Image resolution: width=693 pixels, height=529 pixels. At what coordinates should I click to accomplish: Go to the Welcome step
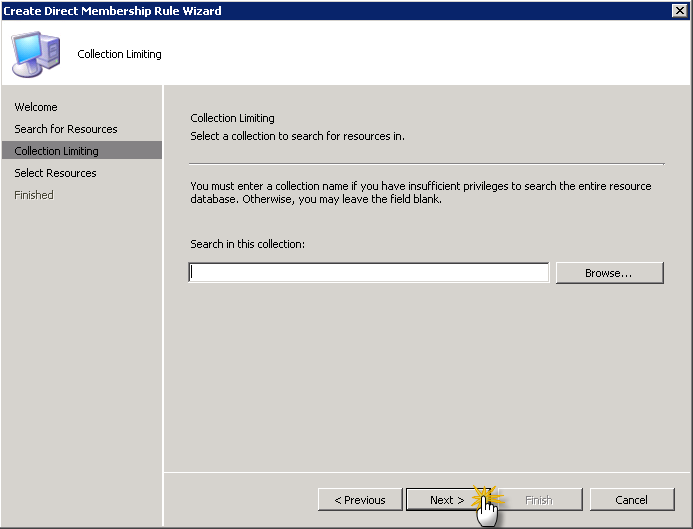coord(36,107)
